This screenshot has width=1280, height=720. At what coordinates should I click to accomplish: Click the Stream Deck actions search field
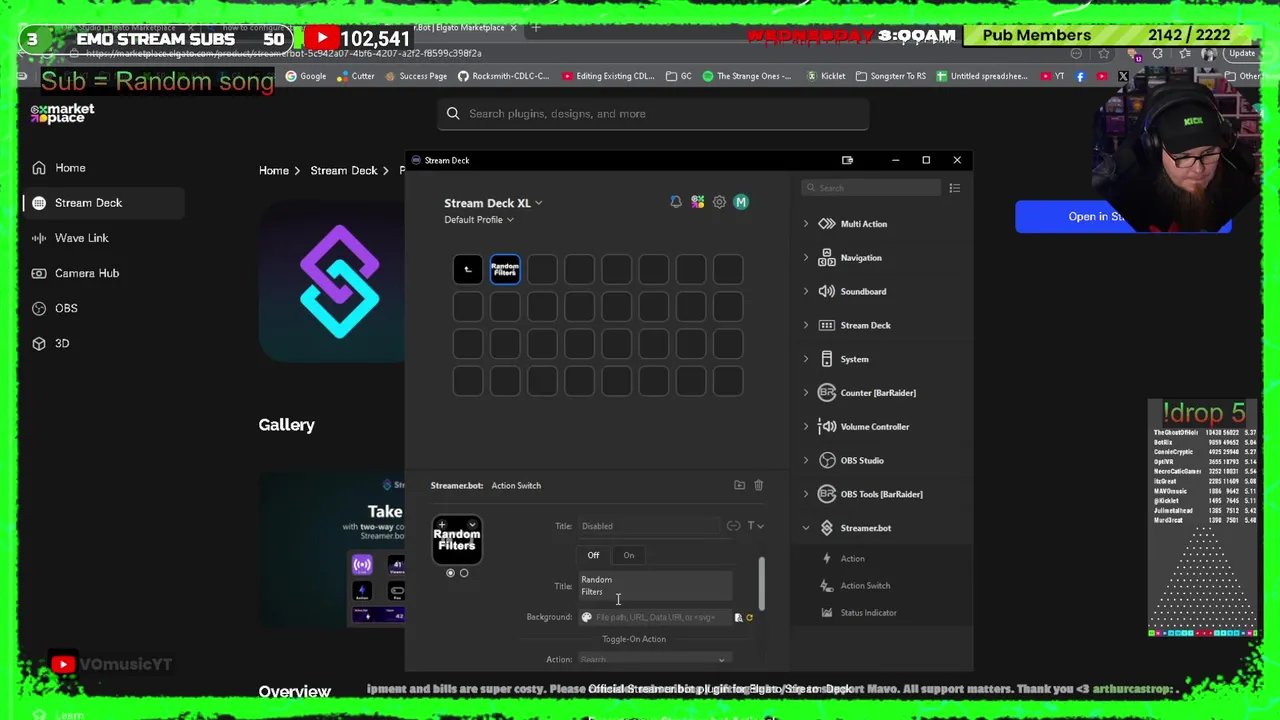tap(871, 188)
